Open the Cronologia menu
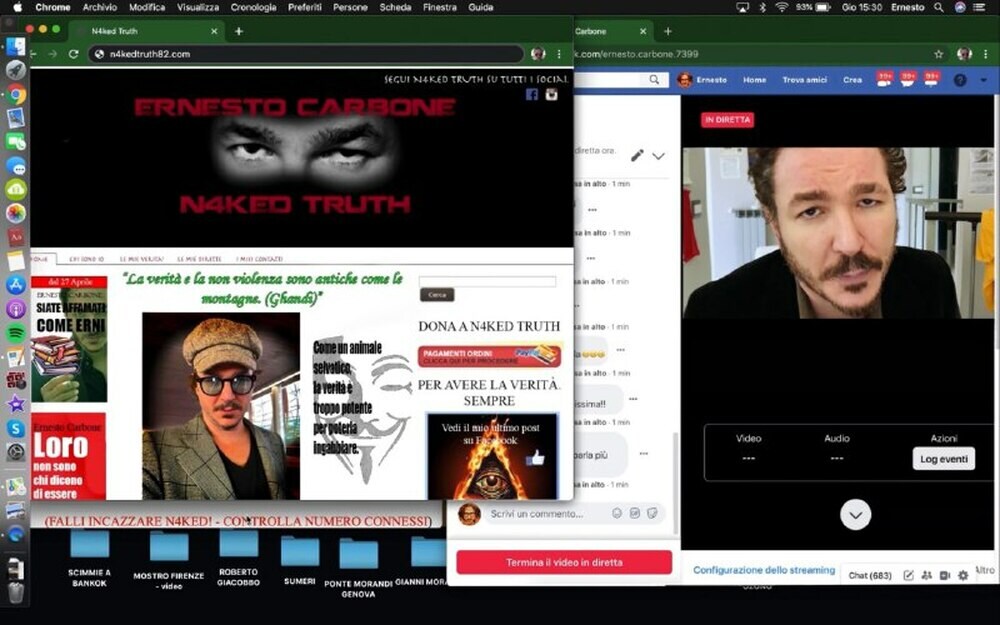This screenshot has height=625, width=1000. pyautogui.click(x=253, y=8)
